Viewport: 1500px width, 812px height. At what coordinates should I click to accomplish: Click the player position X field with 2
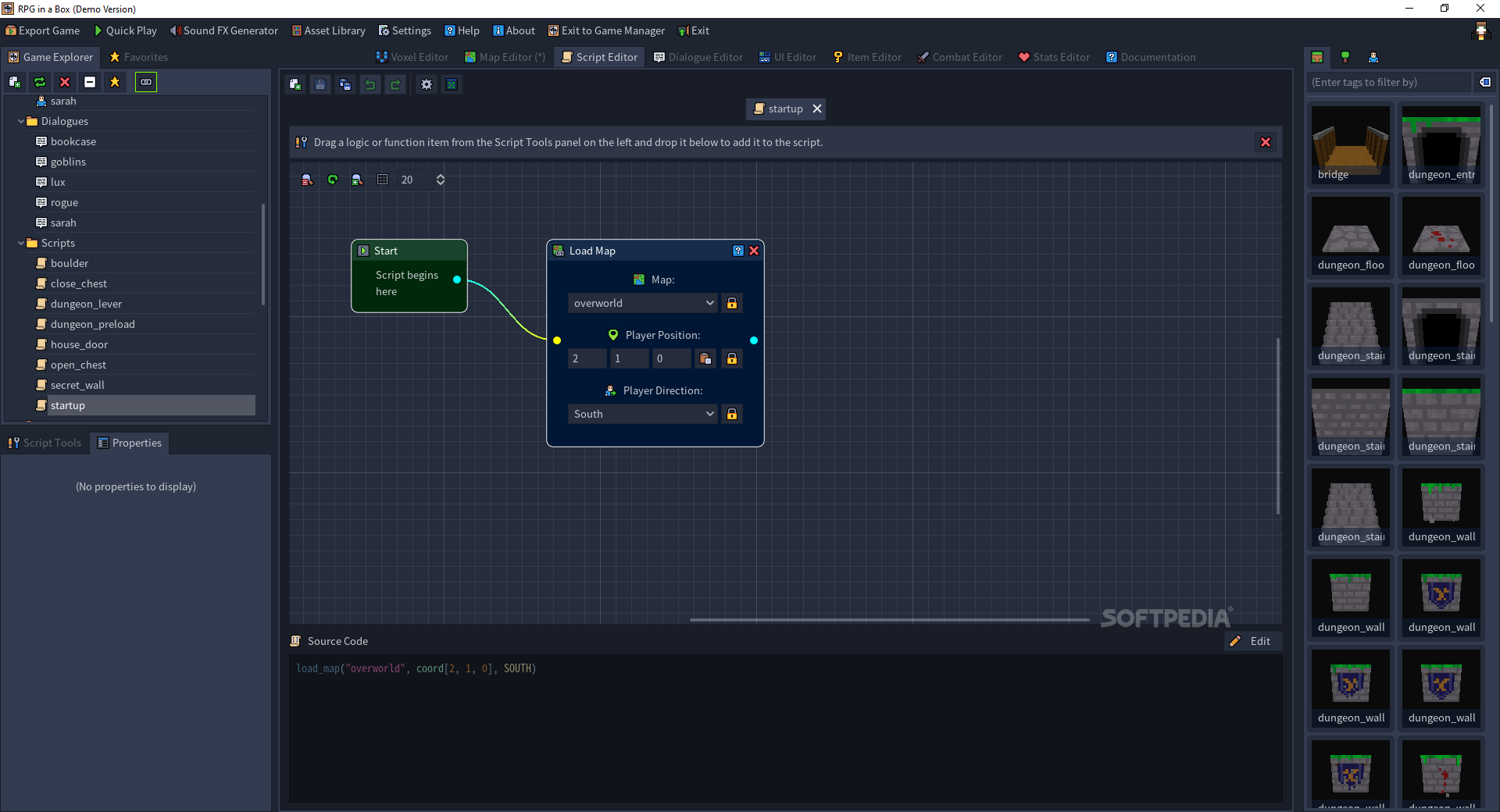(x=587, y=358)
